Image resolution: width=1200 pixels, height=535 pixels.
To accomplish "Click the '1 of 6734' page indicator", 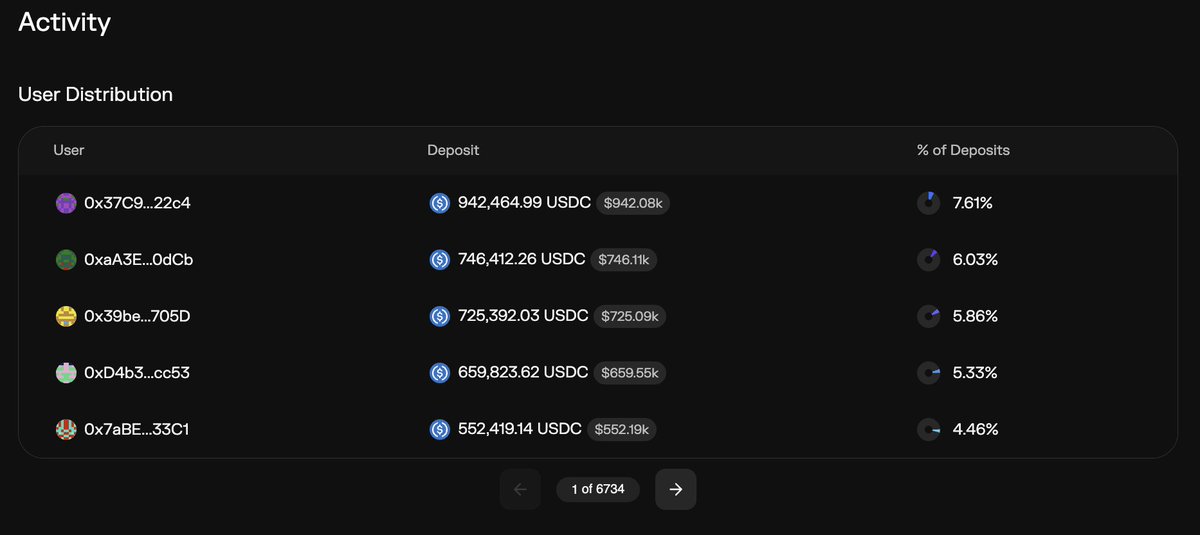I will (x=598, y=489).
